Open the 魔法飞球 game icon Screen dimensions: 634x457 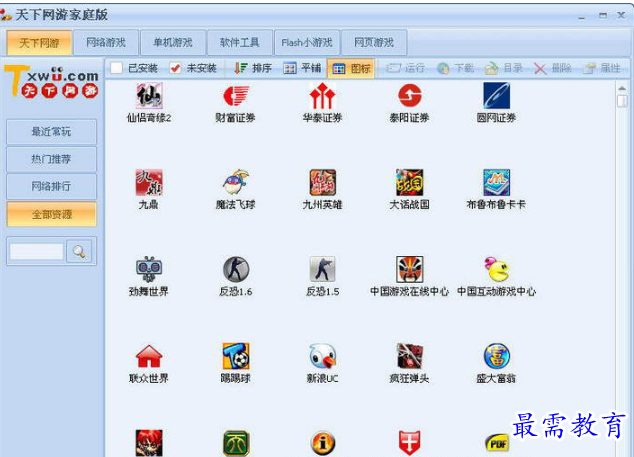(236, 182)
